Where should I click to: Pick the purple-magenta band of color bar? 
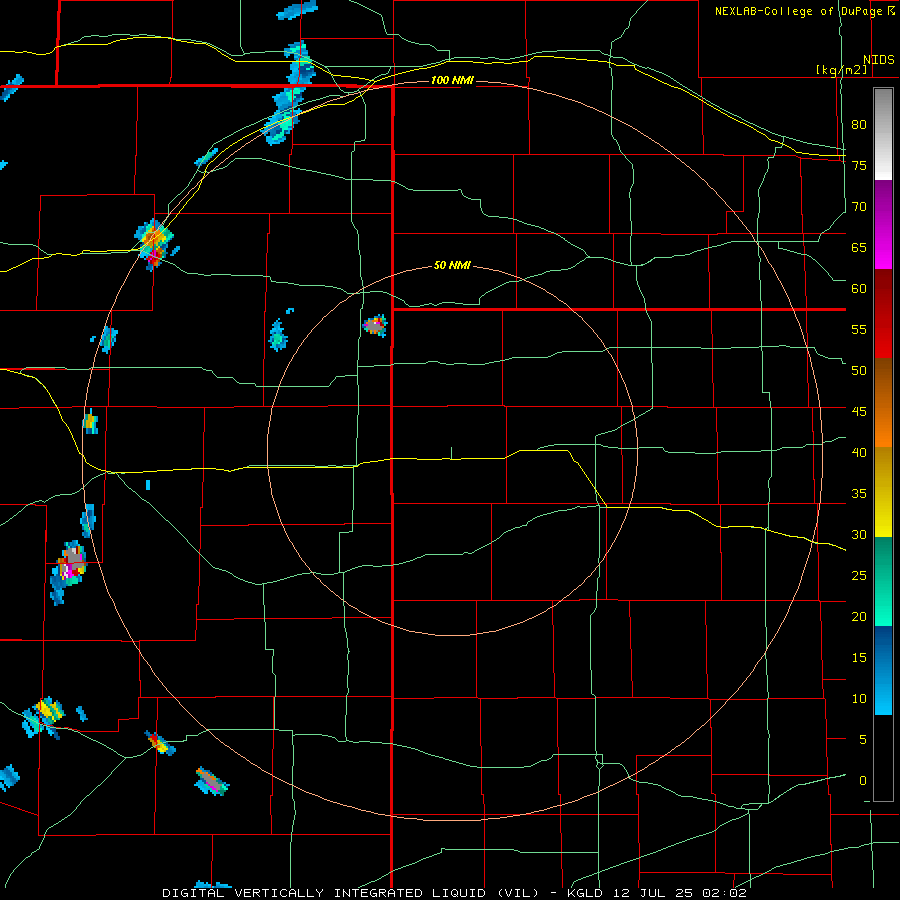[x=883, y=224]
